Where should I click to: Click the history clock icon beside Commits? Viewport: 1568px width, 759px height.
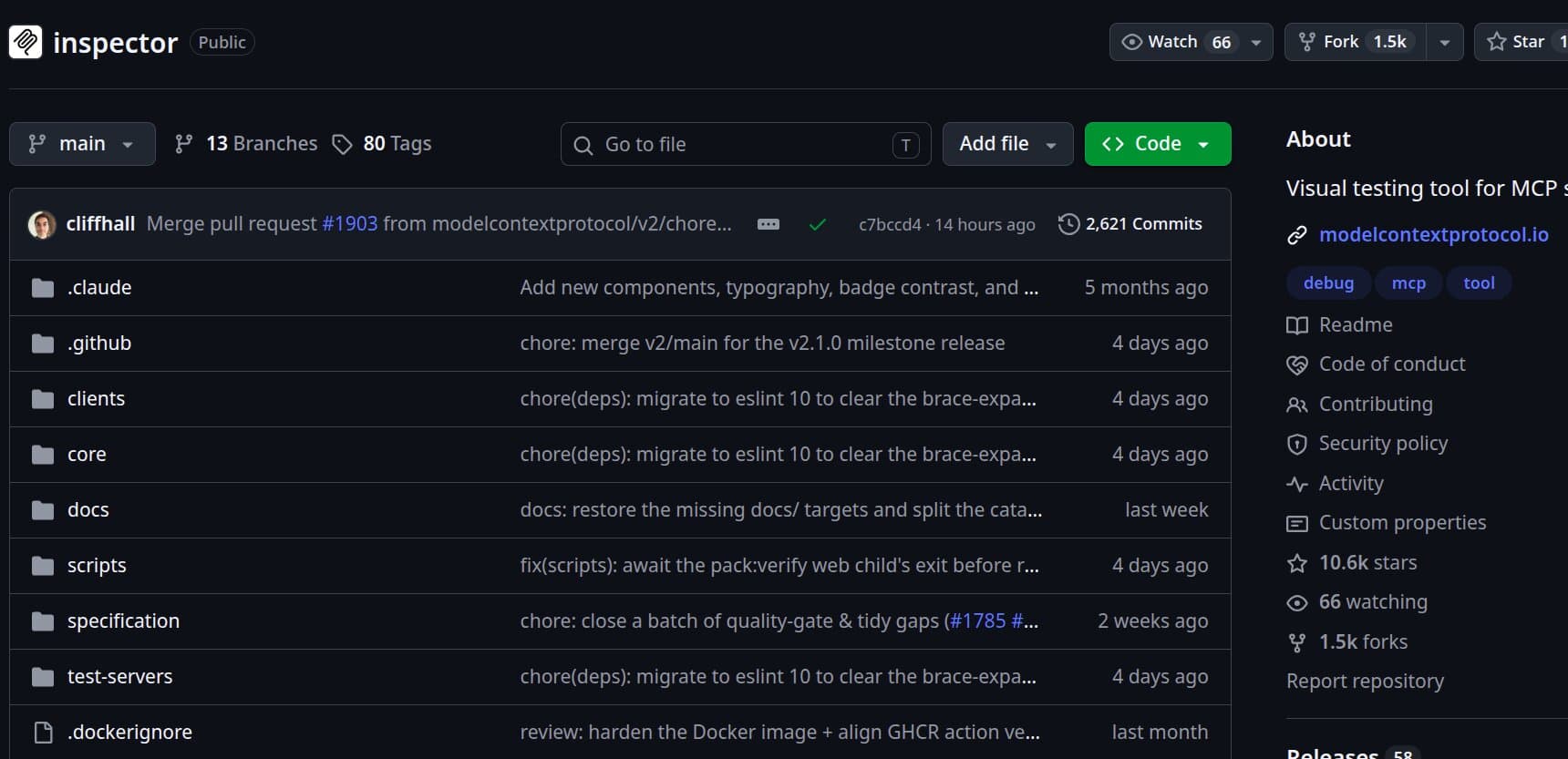[1068, 224]
